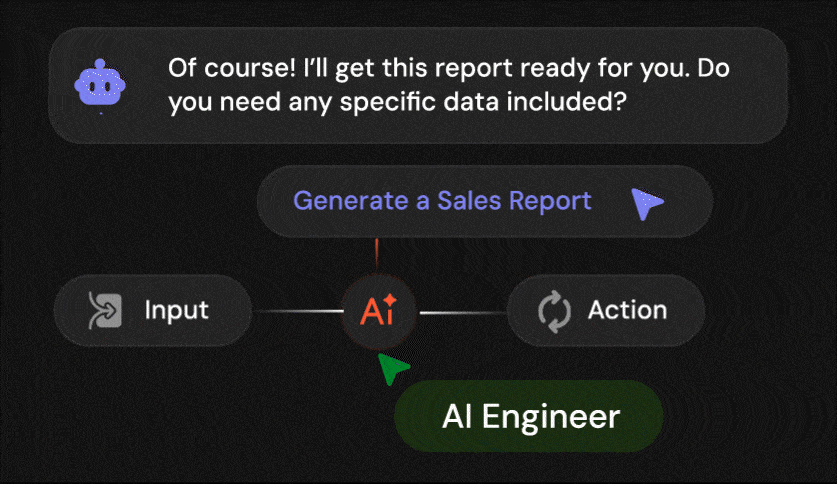The width and height of the screenshot is (837, 484).
Task: Click the "Action" text label
Action: pyautogui.click(x=627, y=311)
